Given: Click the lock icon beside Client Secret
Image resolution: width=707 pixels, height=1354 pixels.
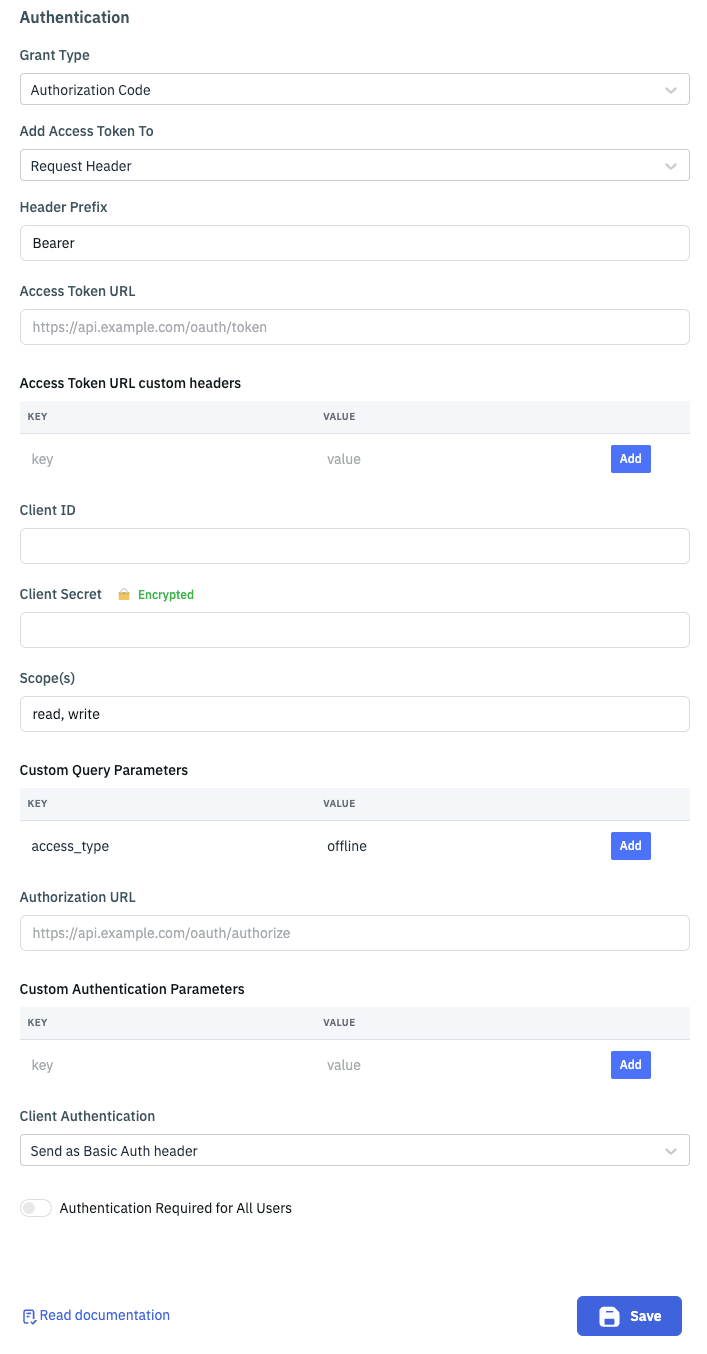Looking at the screenshot, I should (x=124, y=595).
